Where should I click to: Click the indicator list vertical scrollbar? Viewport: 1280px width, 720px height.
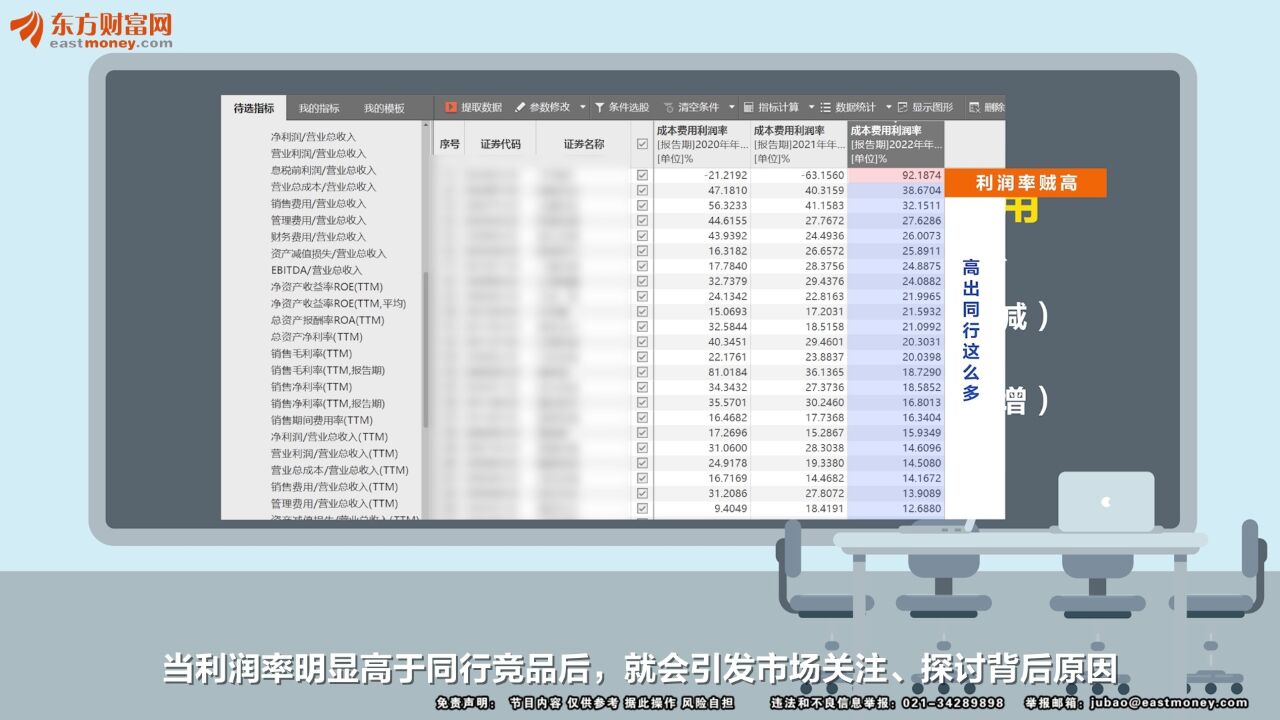pos(426,350)
